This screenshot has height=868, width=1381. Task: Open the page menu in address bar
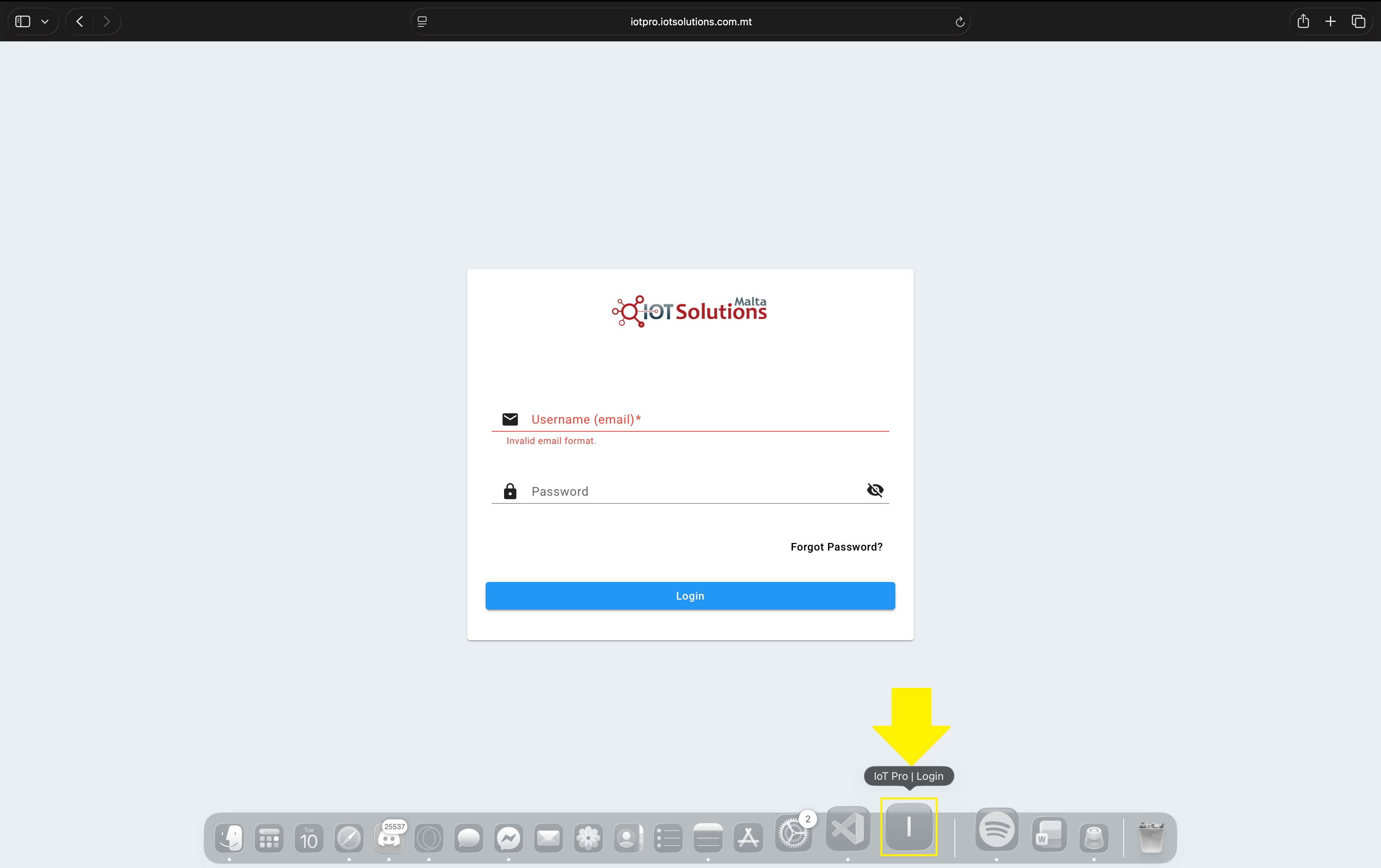point(422,22)
